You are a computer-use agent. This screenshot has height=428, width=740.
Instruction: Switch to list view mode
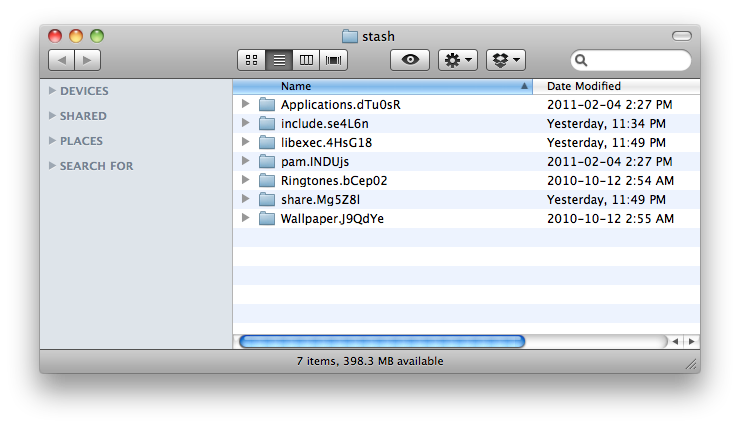[x=279, y=60]
